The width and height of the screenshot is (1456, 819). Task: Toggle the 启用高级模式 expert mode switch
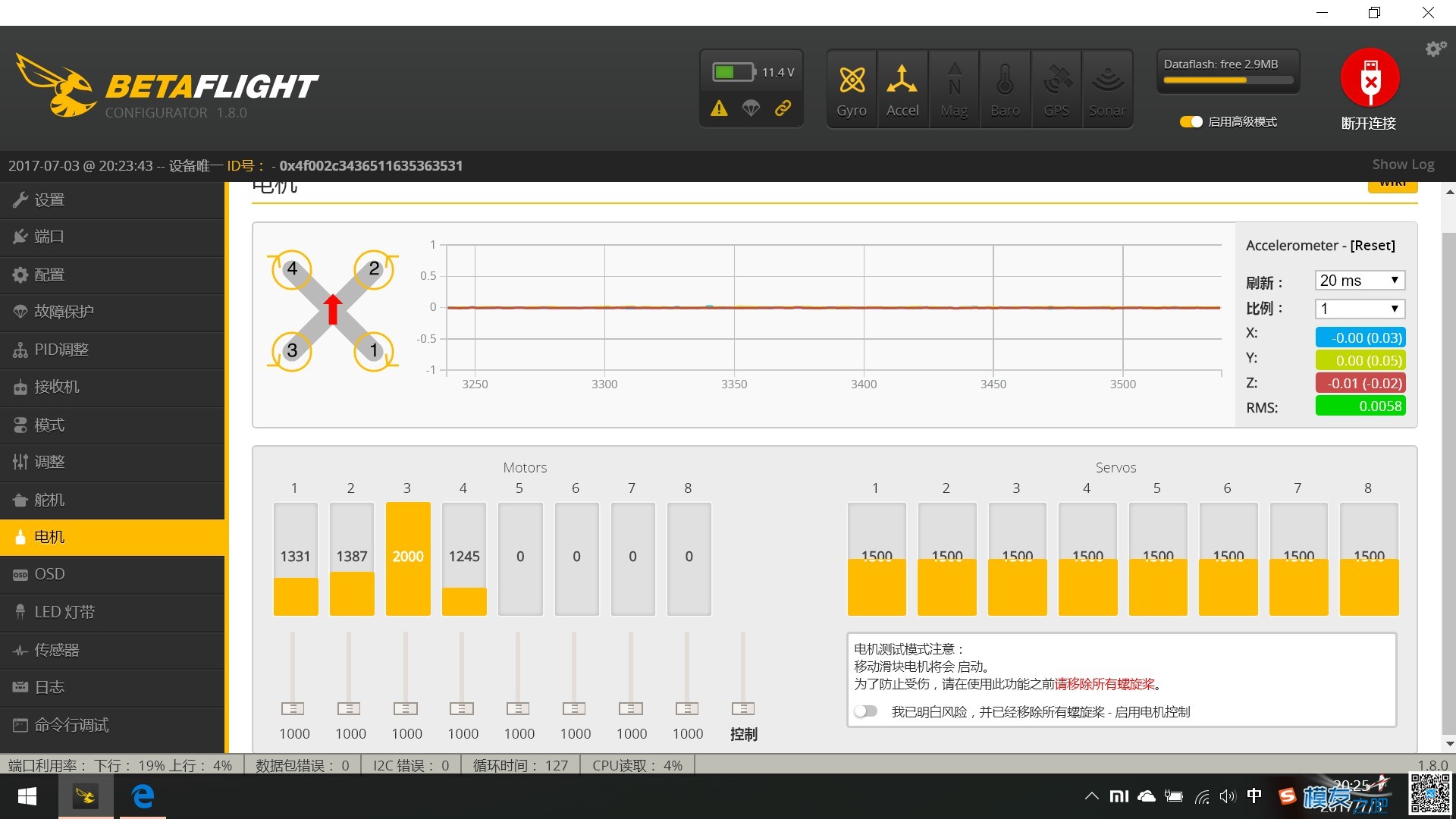click(x=1191, y=121)
